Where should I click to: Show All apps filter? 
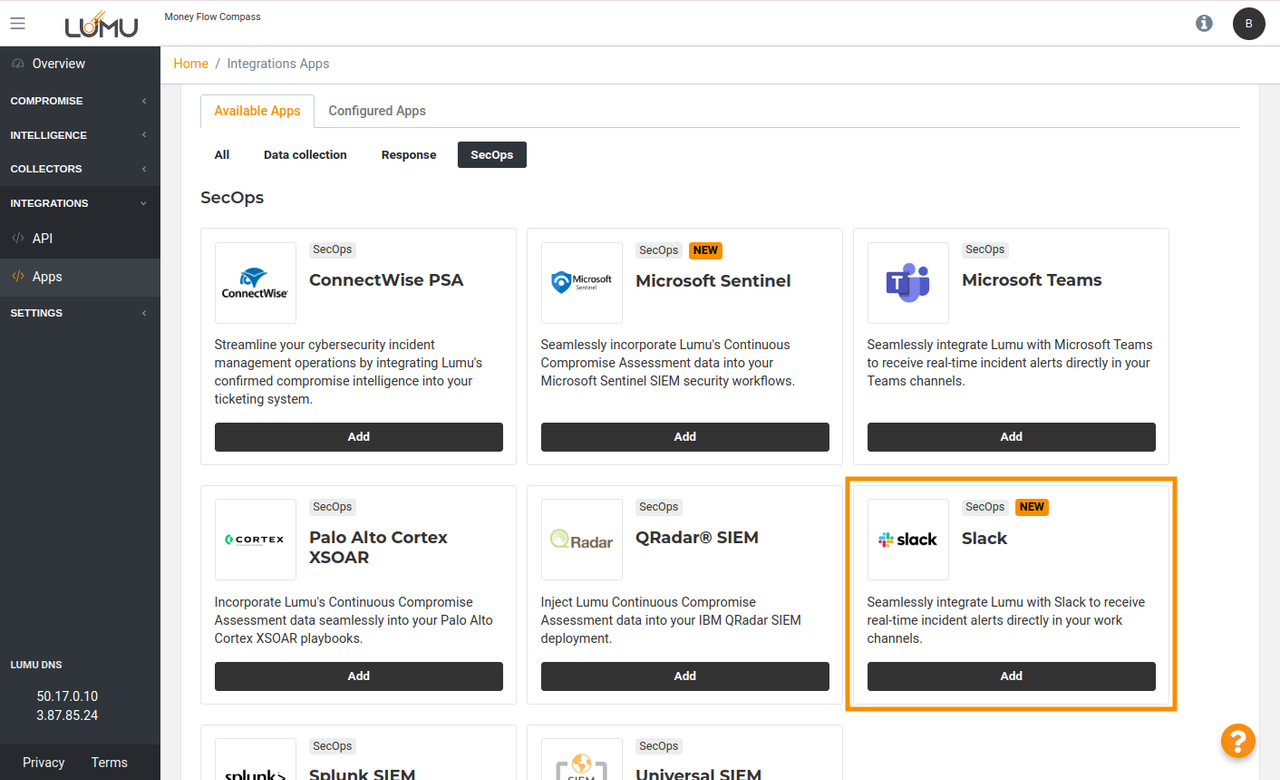click(222, 155)
